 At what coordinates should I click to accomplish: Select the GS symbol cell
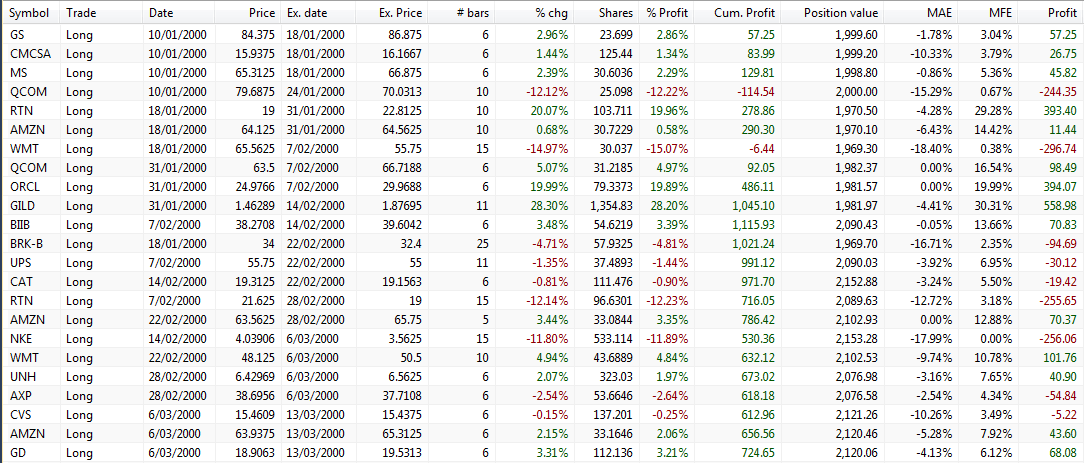17,35
